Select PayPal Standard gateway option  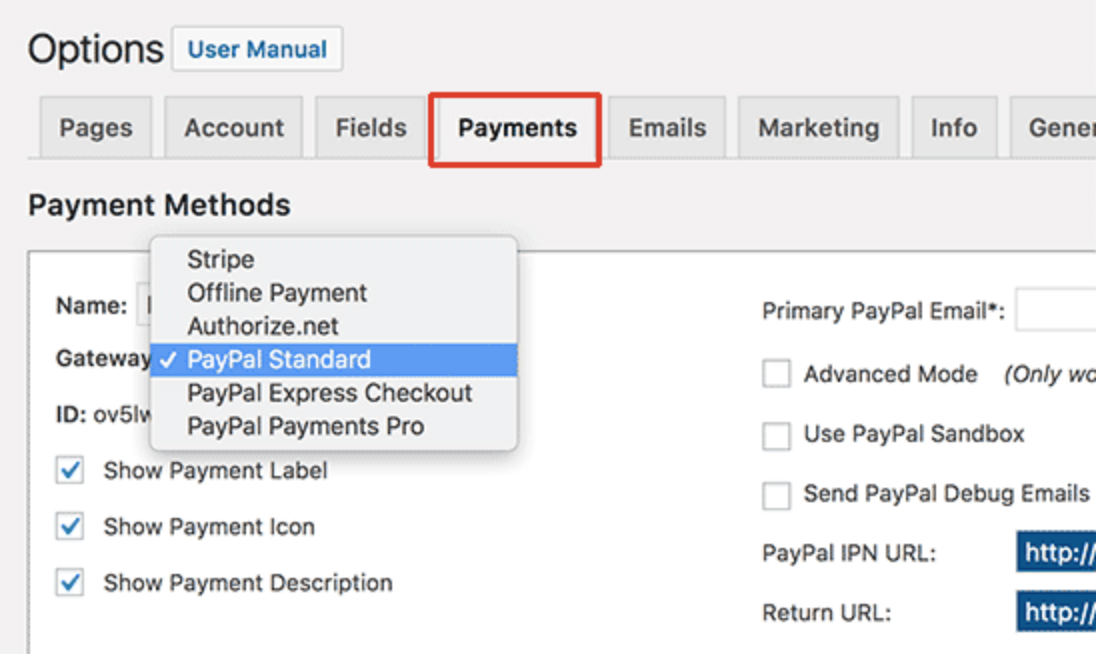[279, 360]
